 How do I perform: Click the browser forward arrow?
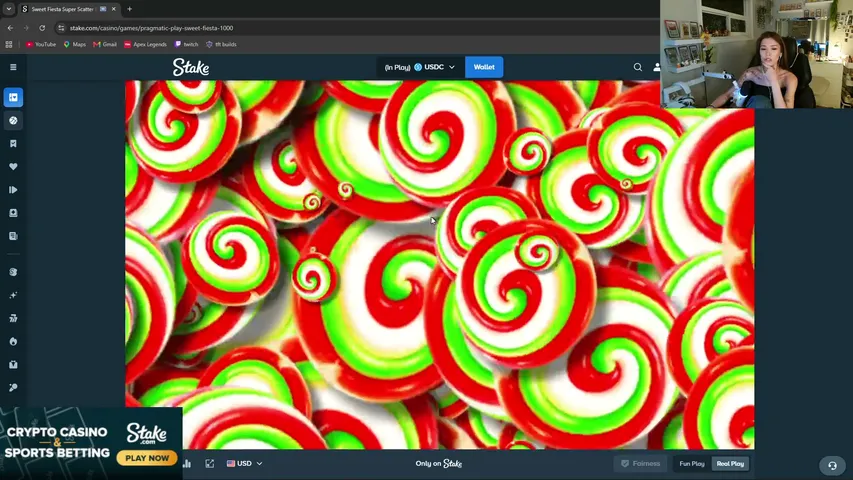pyautogui.click(x=26, y=28)
